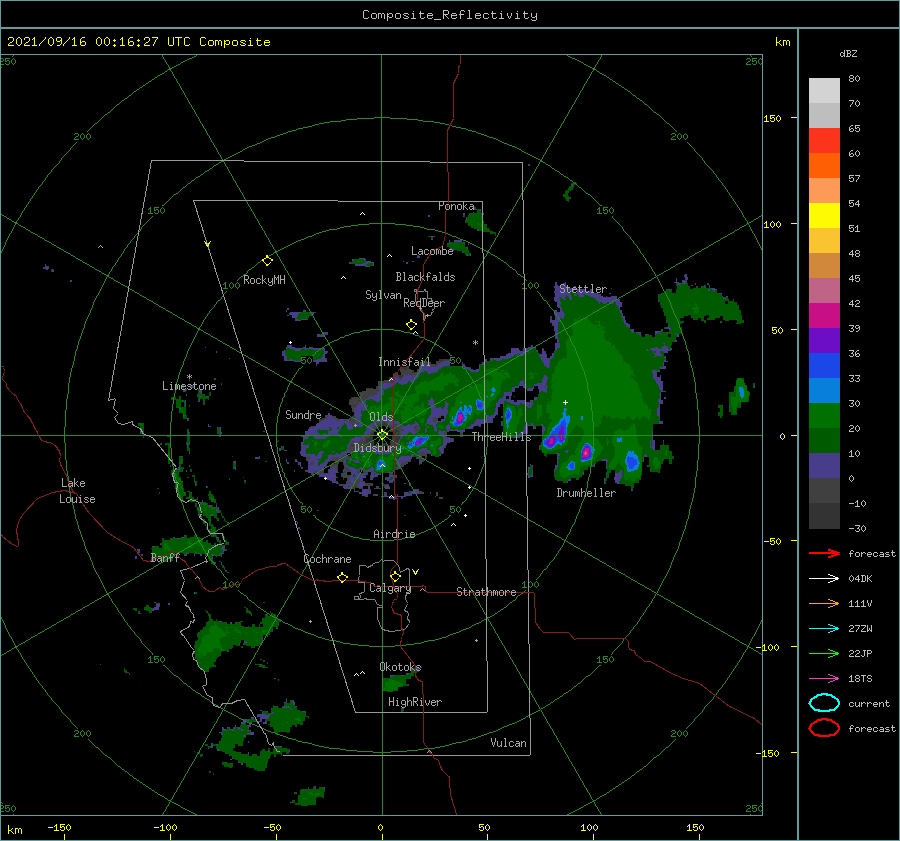The image size is (900, 841).
Task: Click the Blackfalds town label
Action: tap(425, 277)
